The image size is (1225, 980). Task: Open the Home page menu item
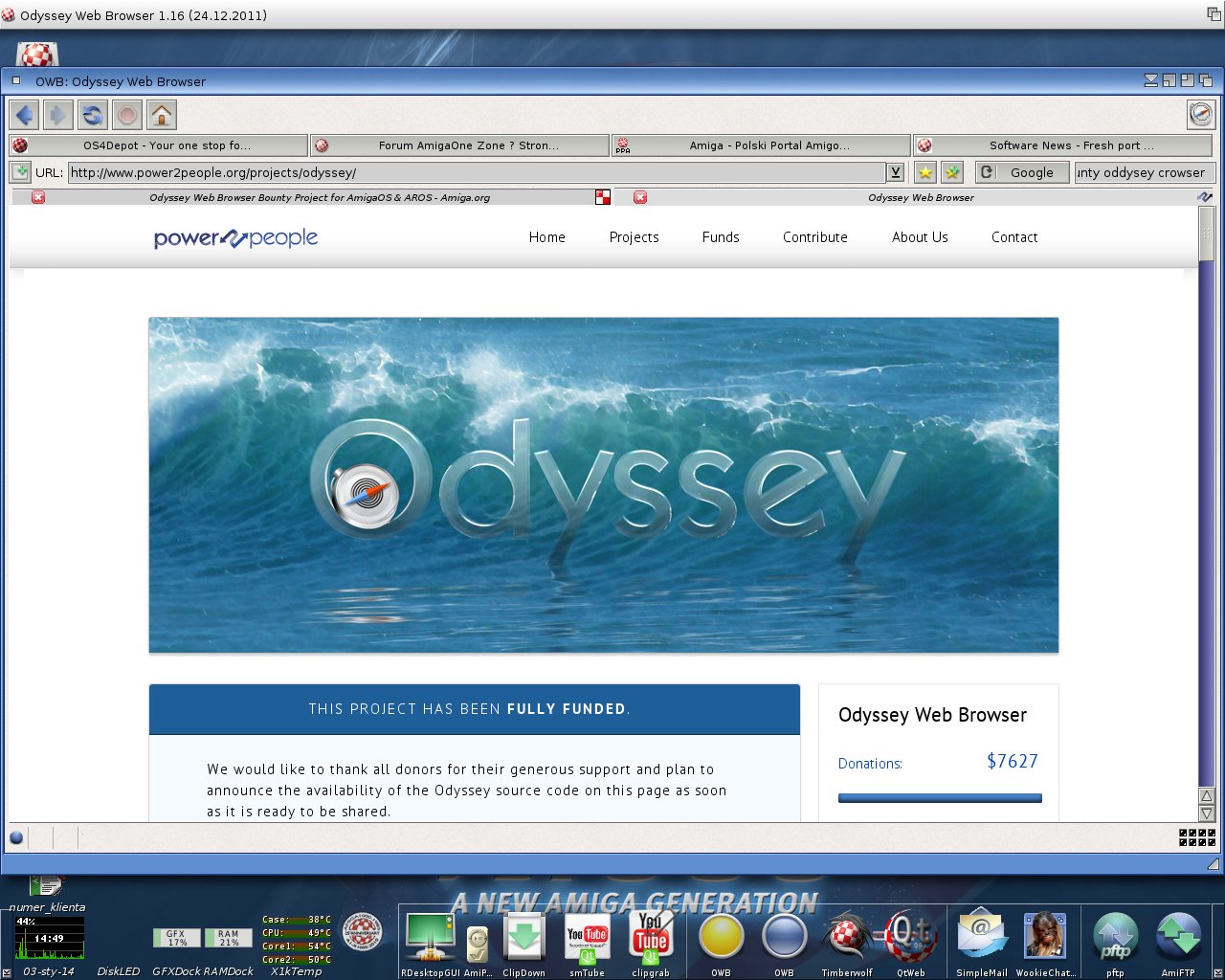(x=547, y=237)
